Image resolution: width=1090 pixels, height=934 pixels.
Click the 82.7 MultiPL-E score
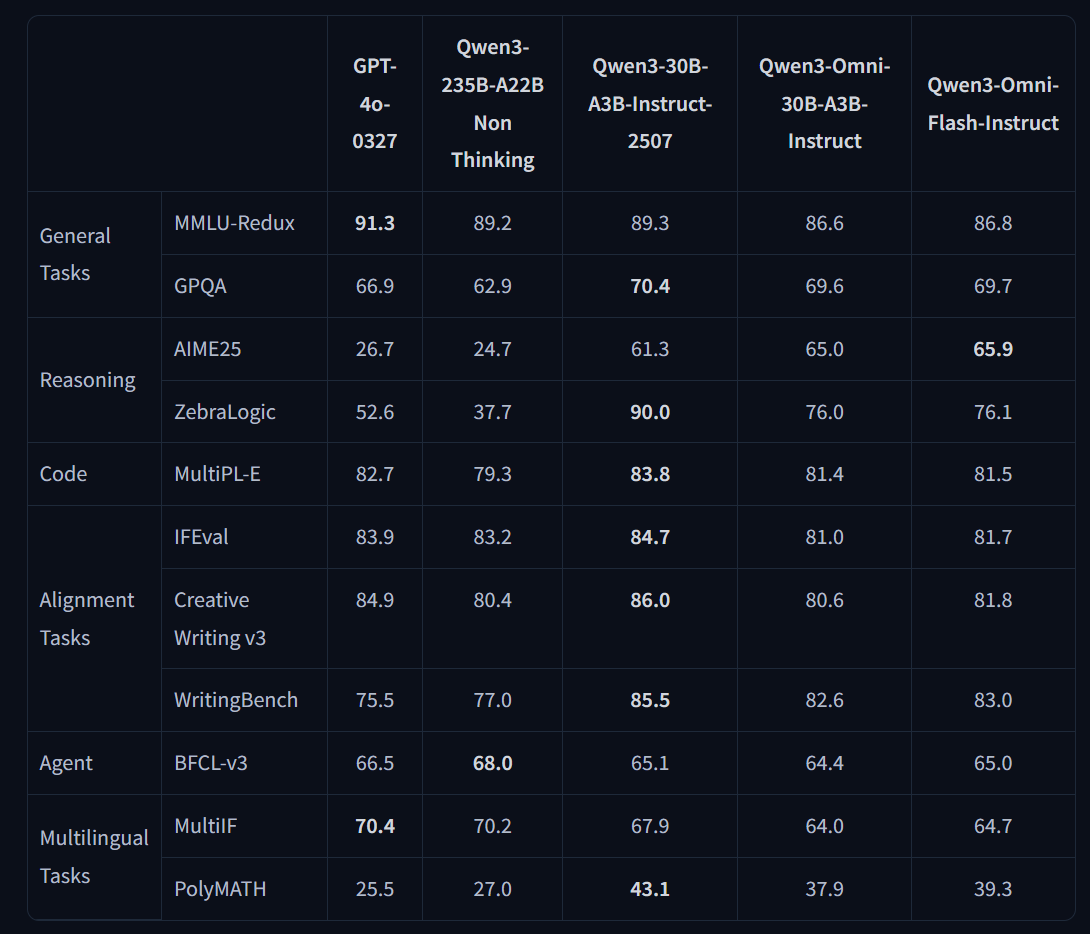(375, 474)
